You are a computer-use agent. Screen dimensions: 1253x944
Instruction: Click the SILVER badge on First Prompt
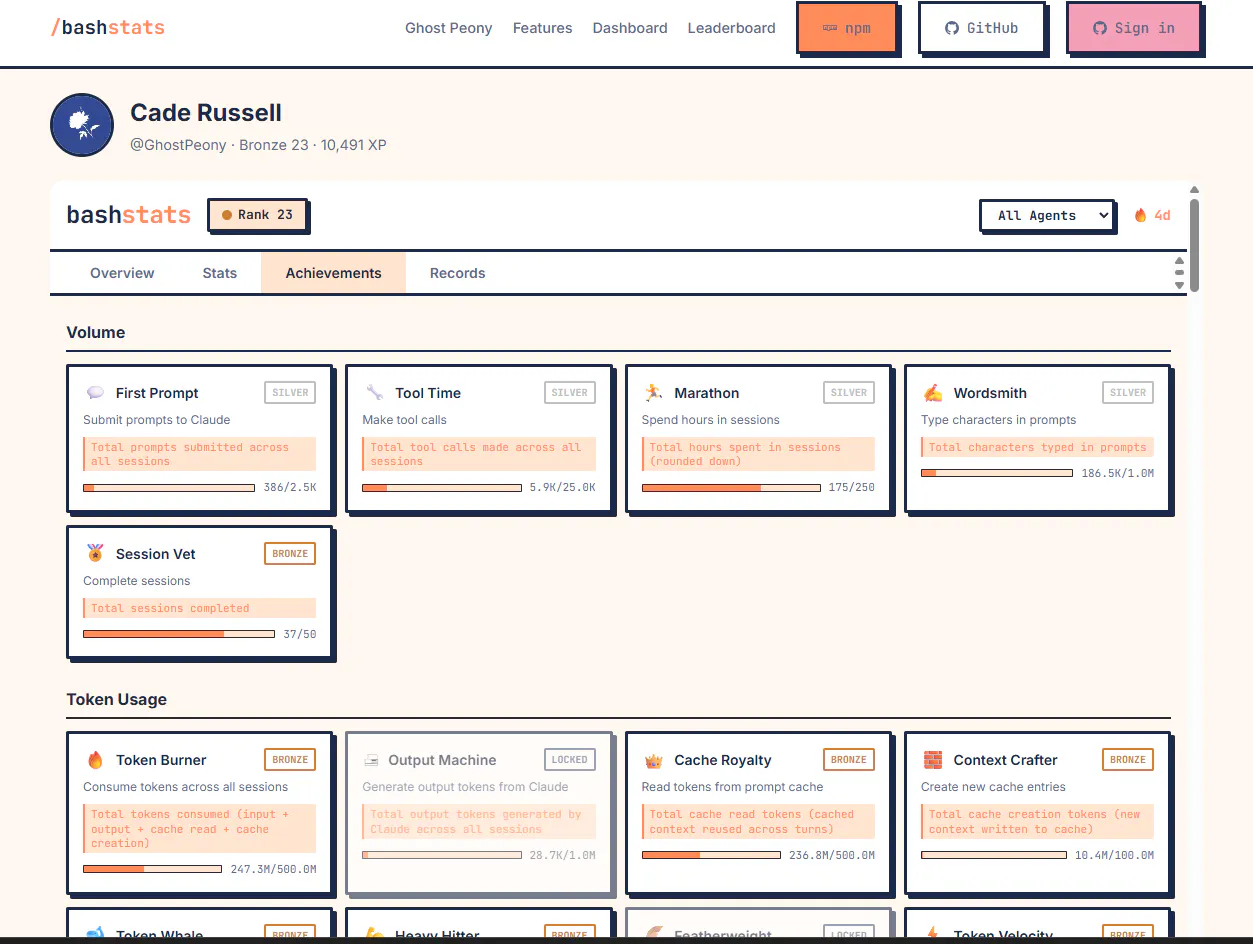tap(290, 393)
